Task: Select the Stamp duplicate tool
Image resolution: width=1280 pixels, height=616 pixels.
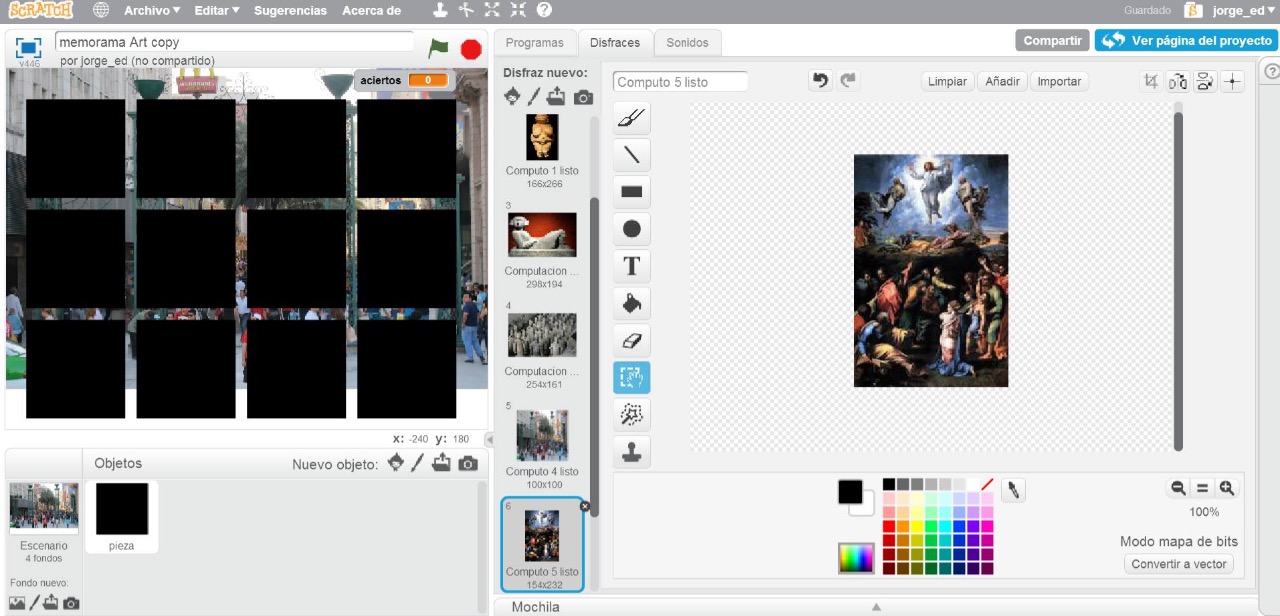Action: (x=631, y=452)
